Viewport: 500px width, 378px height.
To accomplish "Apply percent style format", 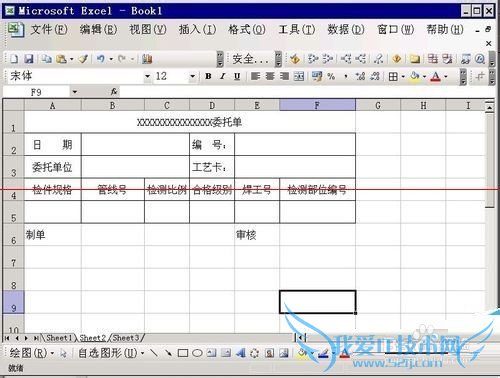I will click(x=331, y=76).
